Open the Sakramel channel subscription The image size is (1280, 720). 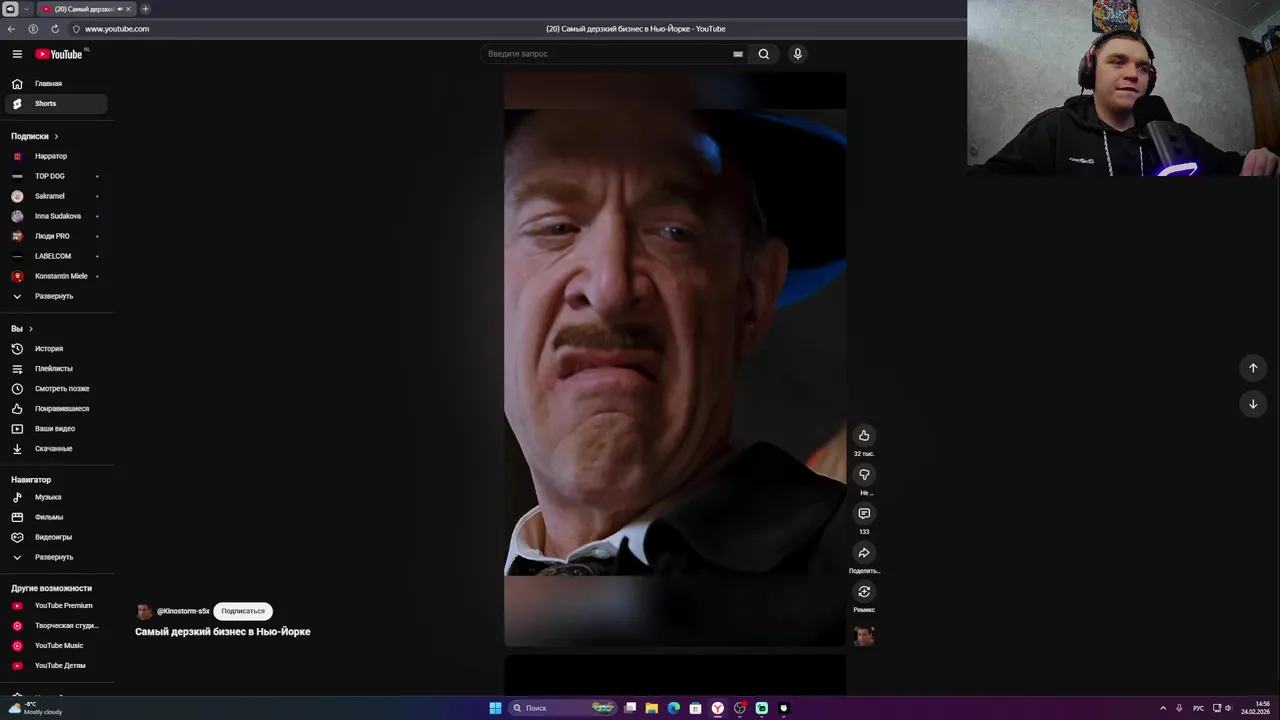pos(56,196)
